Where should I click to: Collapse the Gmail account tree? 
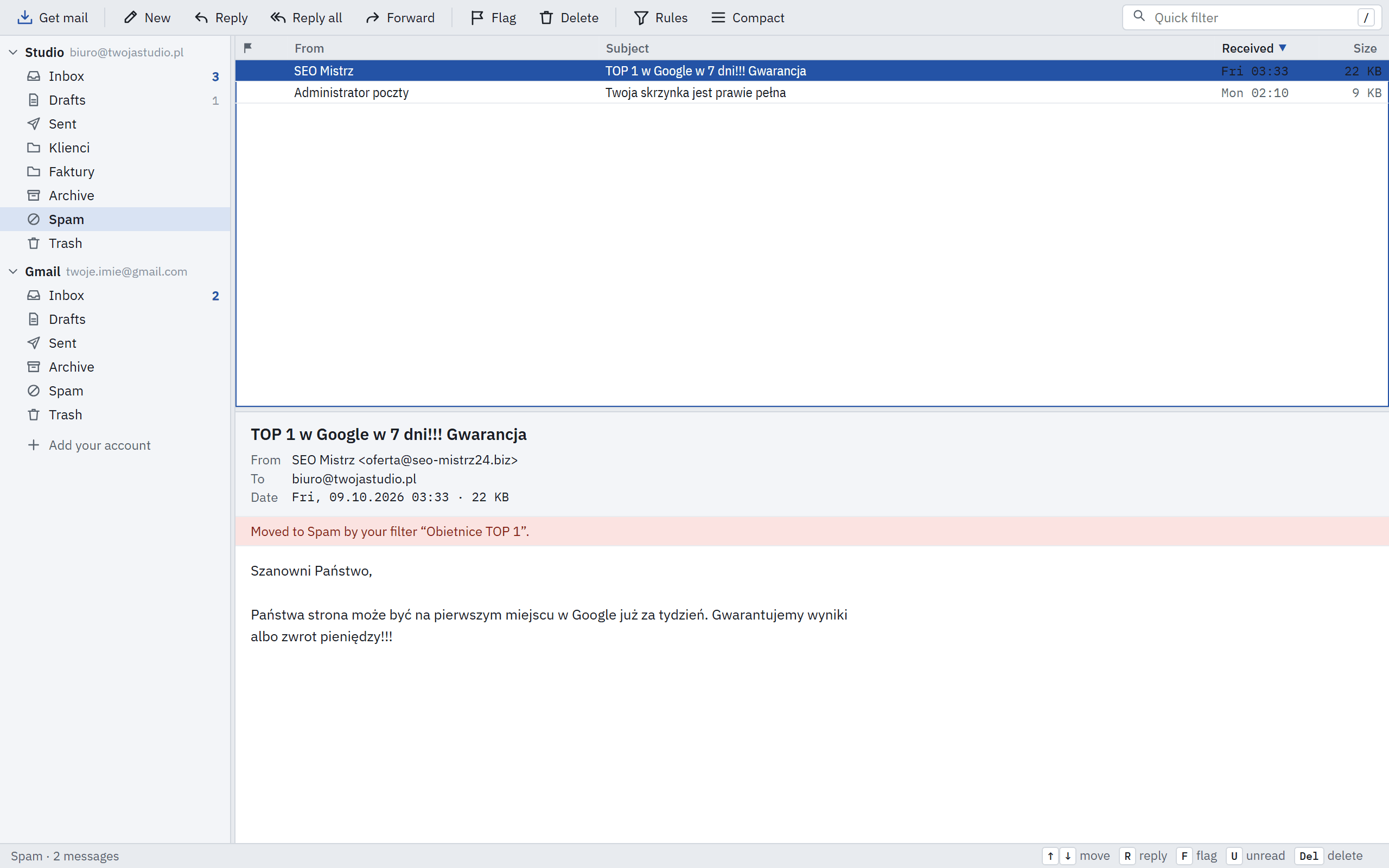(13, 272)
